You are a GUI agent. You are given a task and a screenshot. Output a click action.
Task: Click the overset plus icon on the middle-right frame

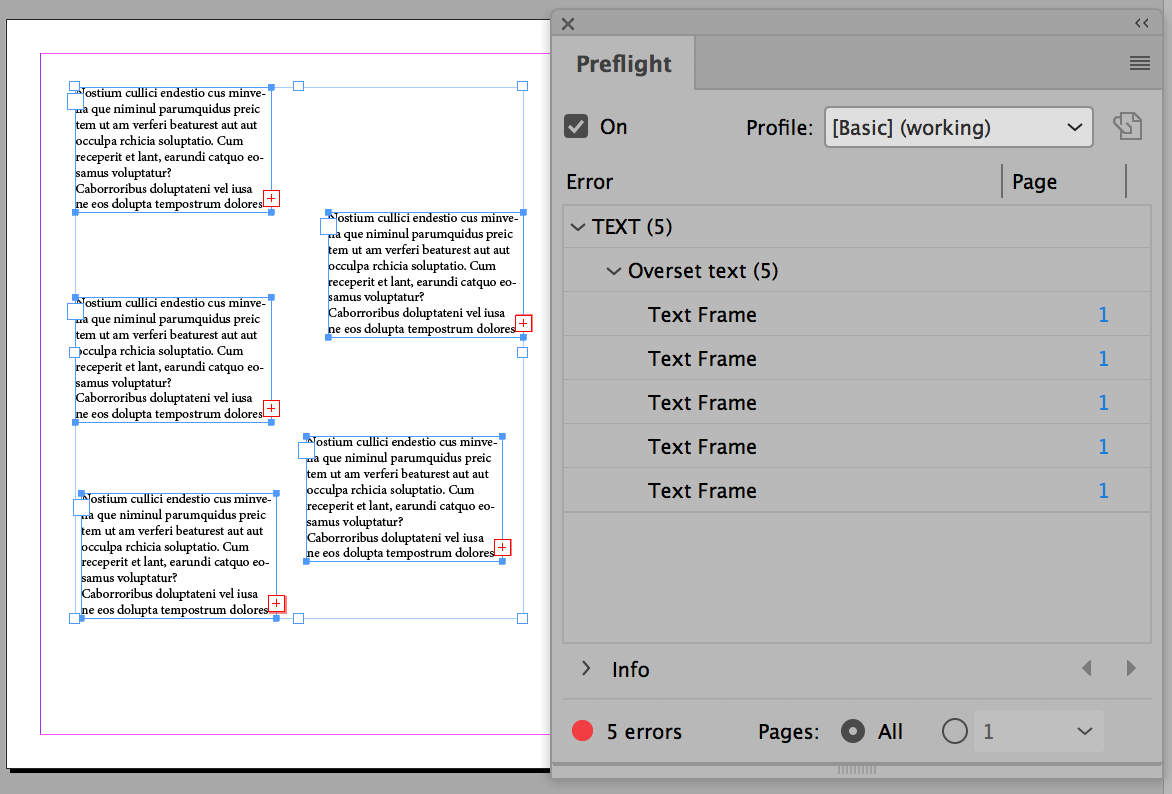click(x=523, y=322)
